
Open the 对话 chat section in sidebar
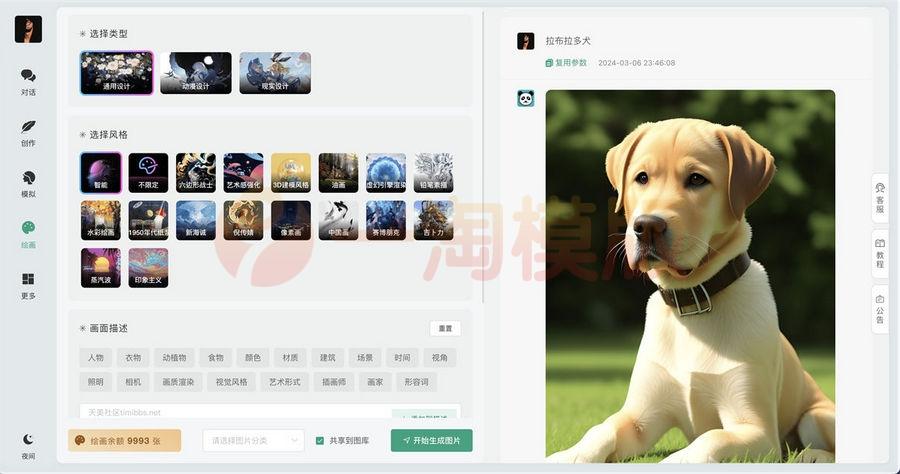click(28, 81)
